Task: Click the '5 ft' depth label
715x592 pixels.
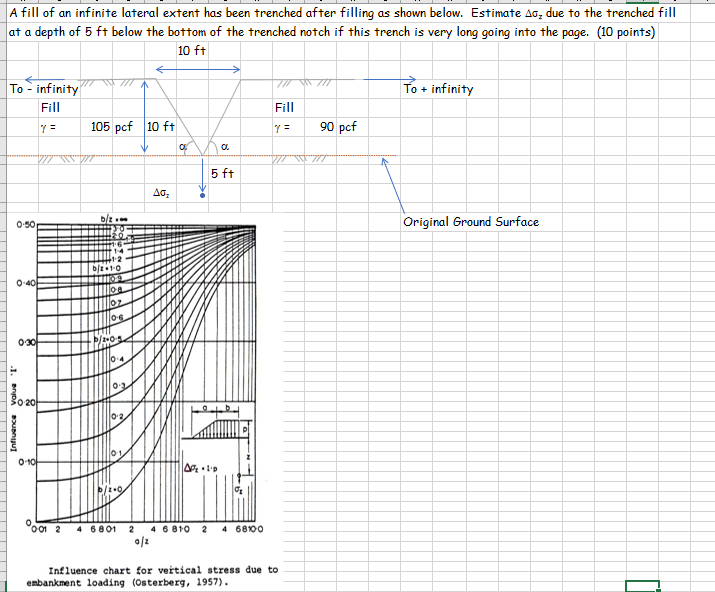Action: tap(222, 173)
